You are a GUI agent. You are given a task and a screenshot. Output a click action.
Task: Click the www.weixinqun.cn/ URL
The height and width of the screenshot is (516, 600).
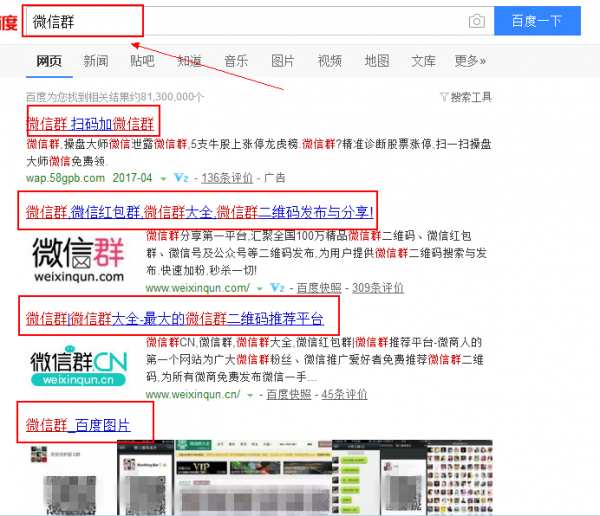click(x=193, y=394)
